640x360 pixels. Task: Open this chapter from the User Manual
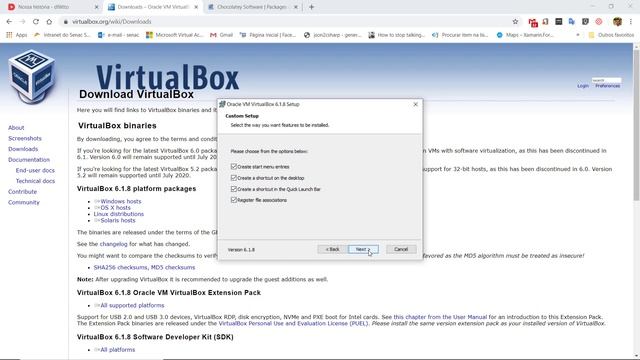pyautogui.click(x=440, y=317)
